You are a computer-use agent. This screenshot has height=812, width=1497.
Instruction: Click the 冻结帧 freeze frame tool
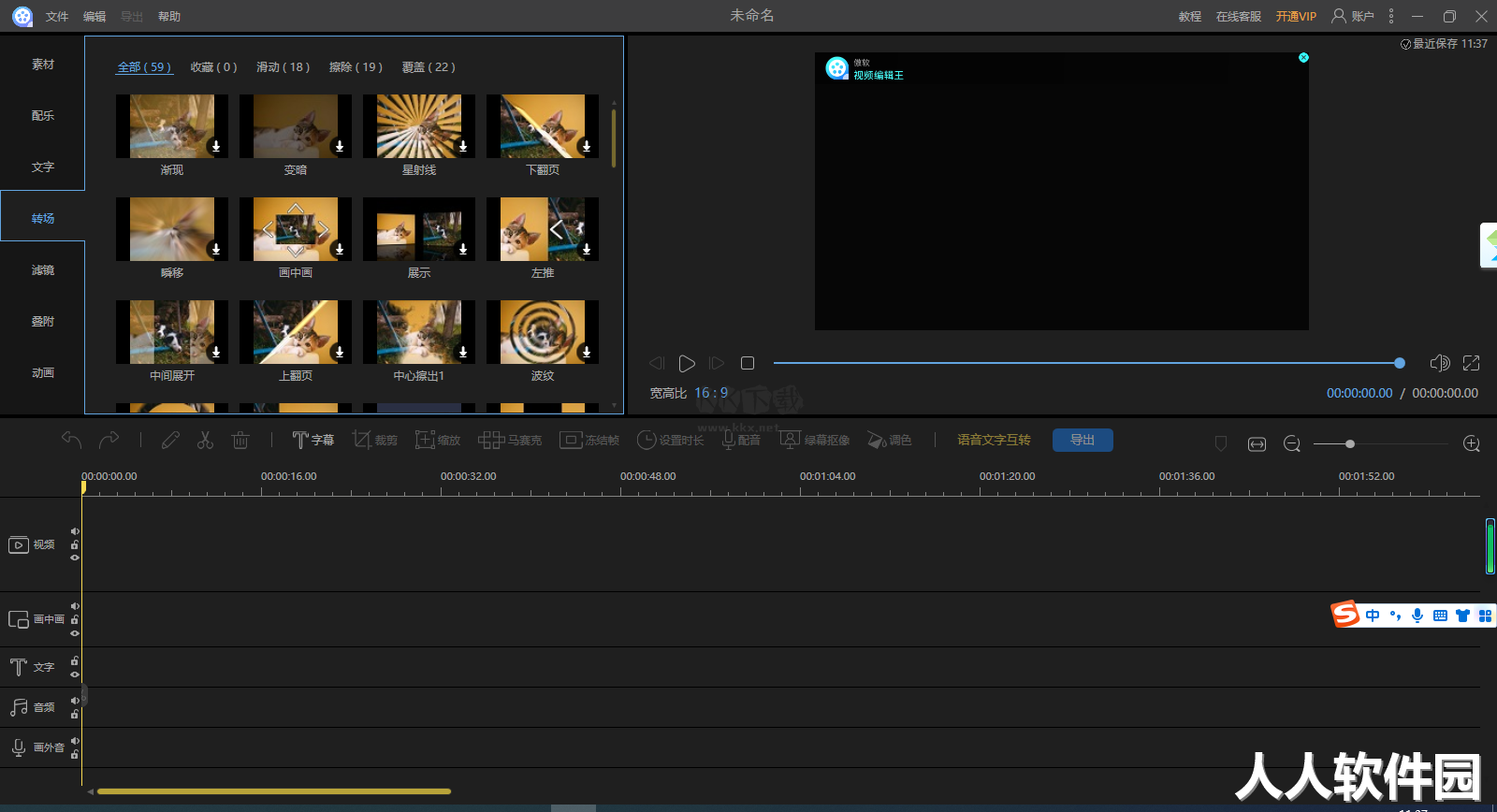(589, 440)
